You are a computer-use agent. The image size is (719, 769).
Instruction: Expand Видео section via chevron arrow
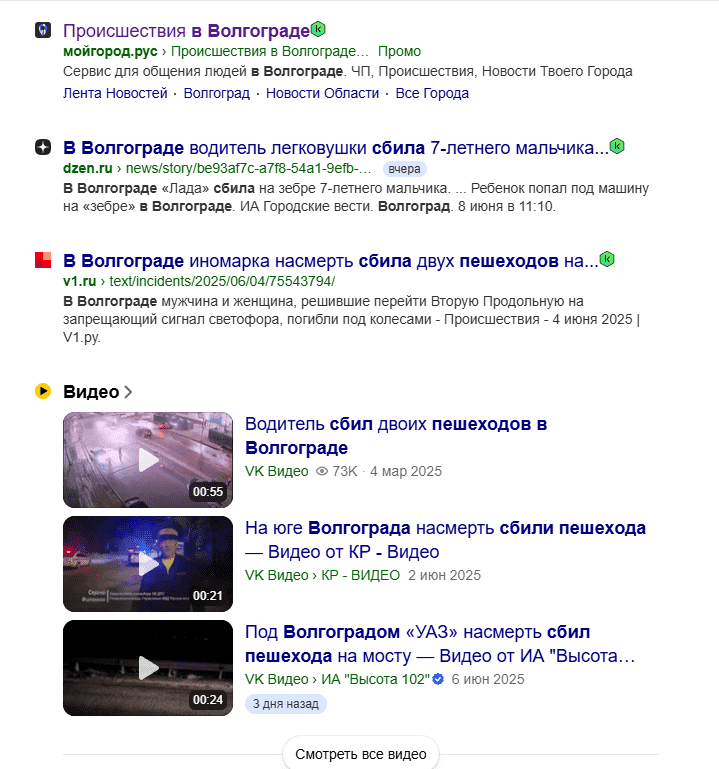[x=128, y=392]
